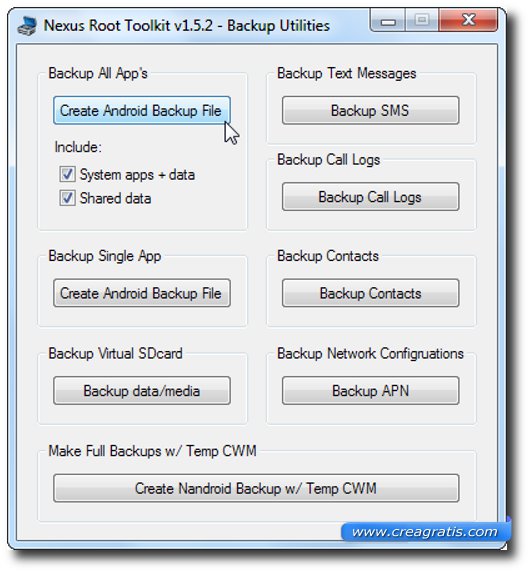Click the Backup APN button
The image size is (530, 573).
coord(370,391)
